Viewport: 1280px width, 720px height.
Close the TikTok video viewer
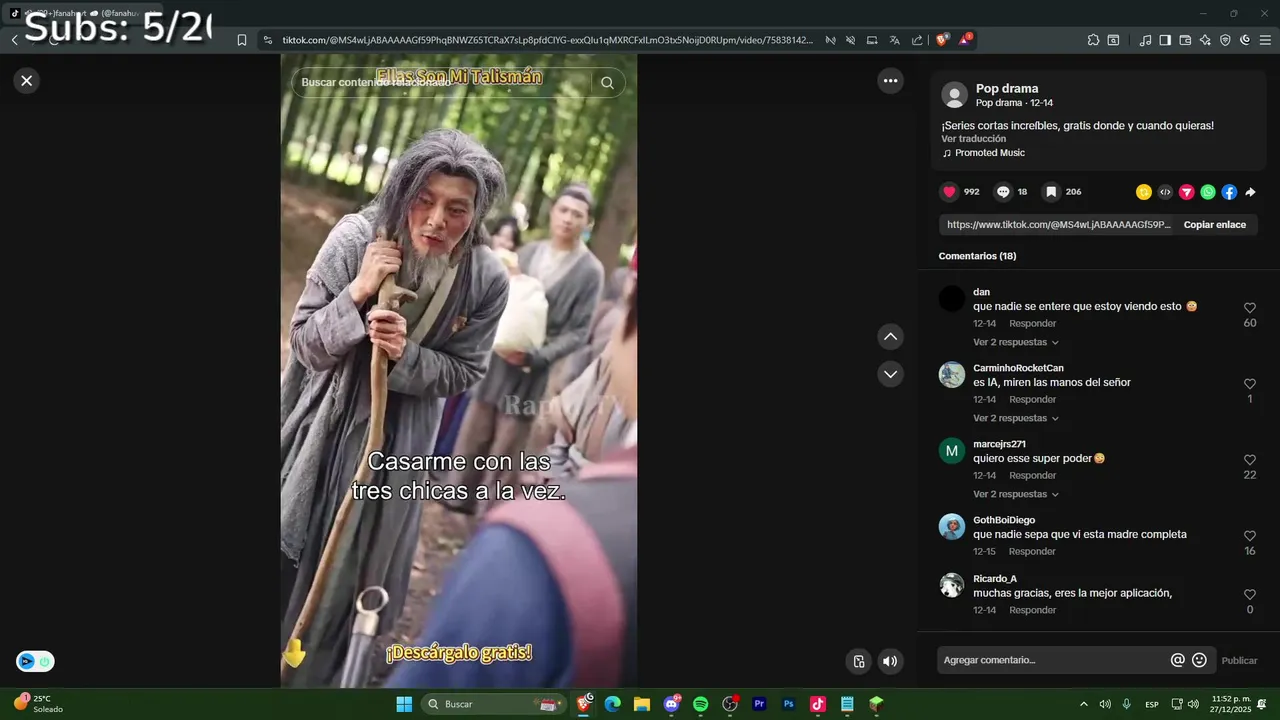click(x=27, y=81)
